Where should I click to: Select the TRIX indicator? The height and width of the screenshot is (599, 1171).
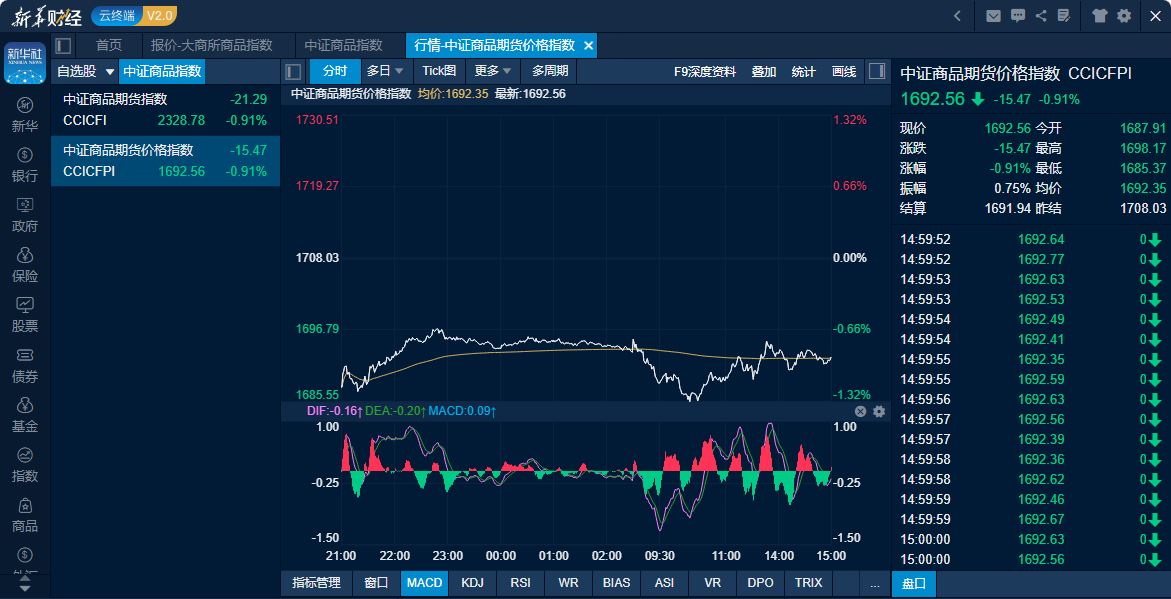(808, 583)
